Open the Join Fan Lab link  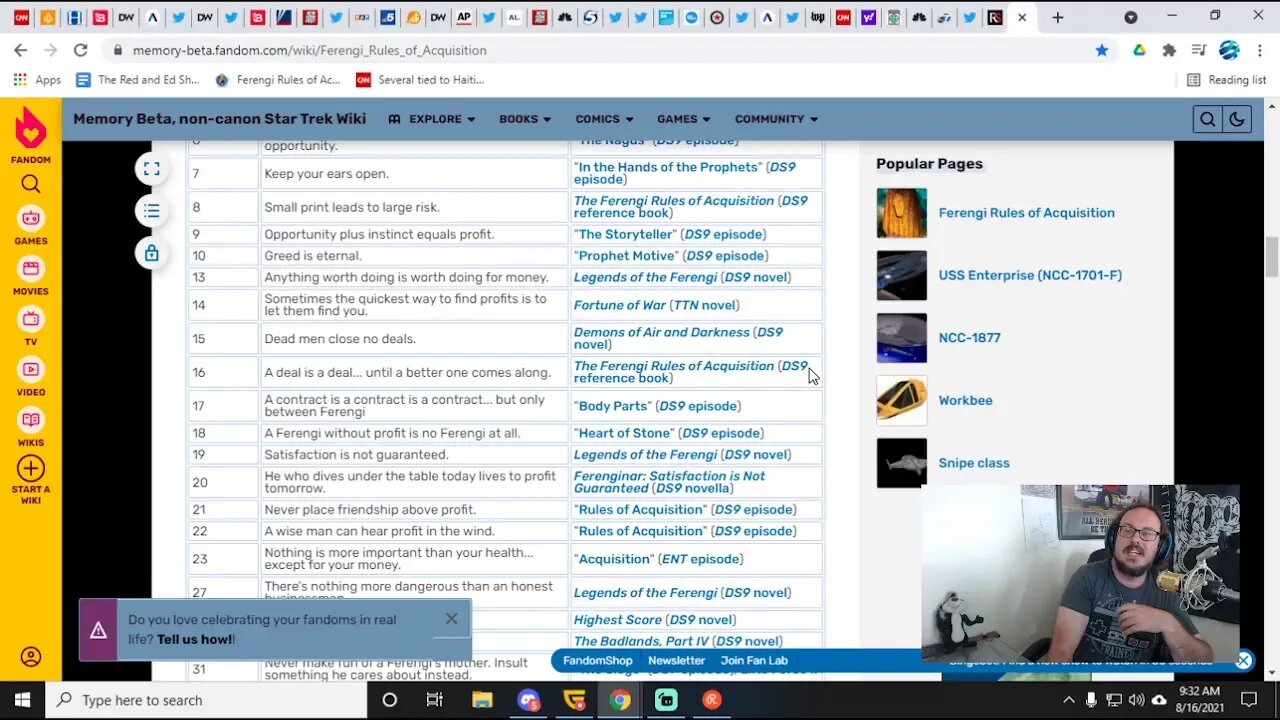click(754, 660)
